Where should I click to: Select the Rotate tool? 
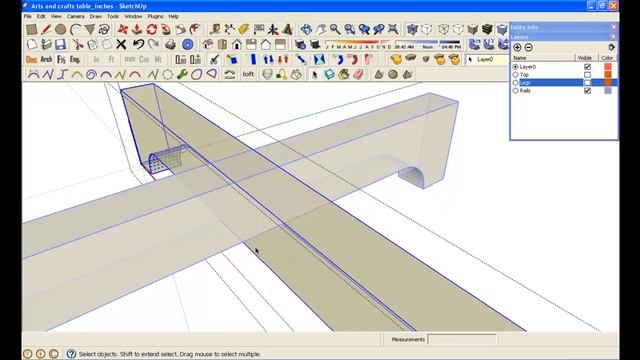[151, 29]
